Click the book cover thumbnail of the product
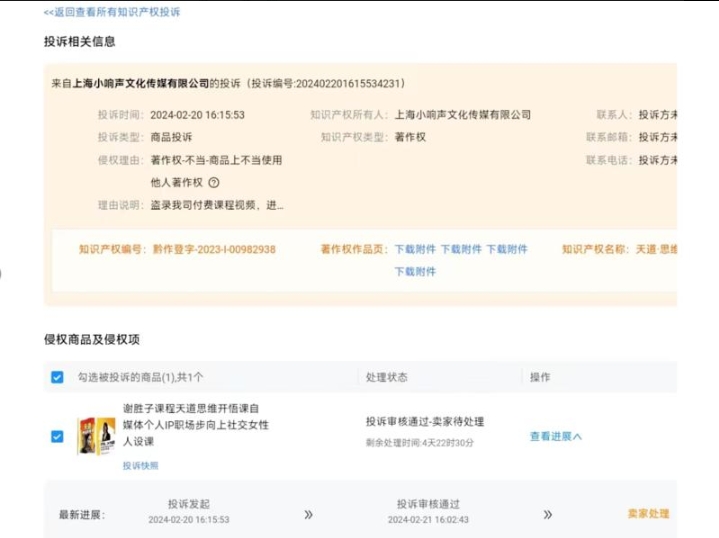Image resolution: width=719 pixels, height=538 pixels. click(97, 436)
